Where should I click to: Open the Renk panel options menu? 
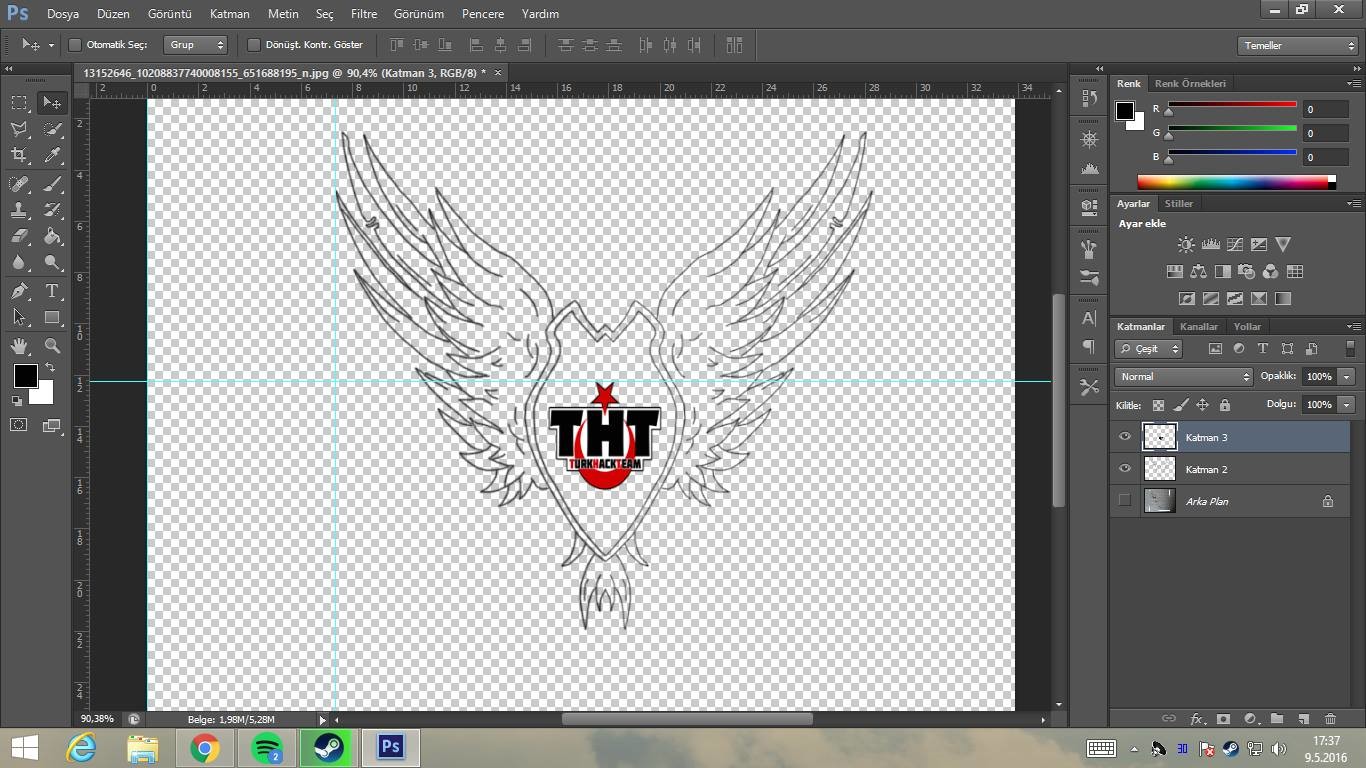1353,84
